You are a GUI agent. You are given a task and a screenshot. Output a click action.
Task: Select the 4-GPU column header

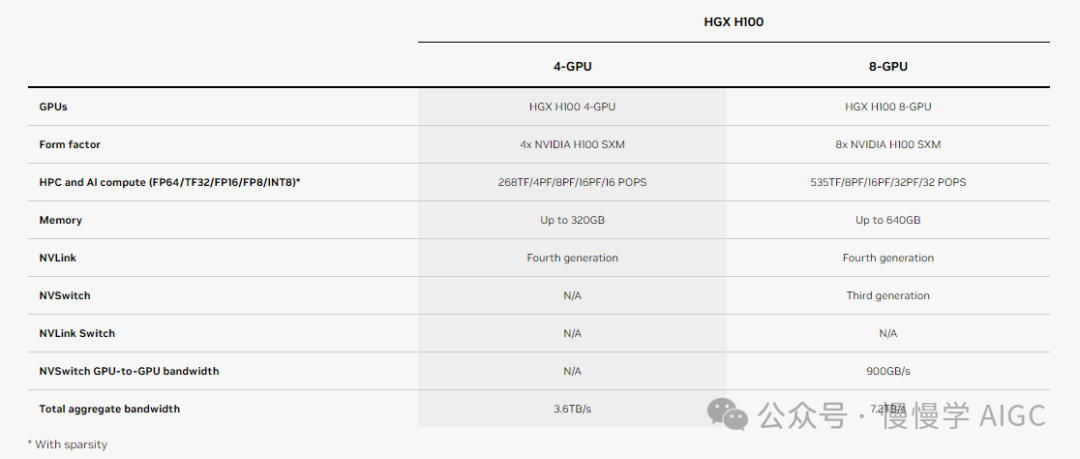572,67
